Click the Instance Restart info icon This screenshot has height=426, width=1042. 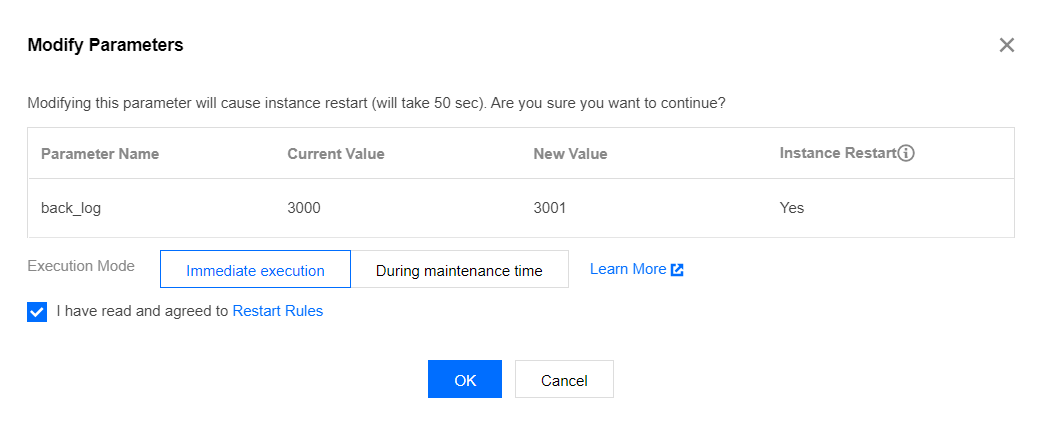(x=906, y=154)
